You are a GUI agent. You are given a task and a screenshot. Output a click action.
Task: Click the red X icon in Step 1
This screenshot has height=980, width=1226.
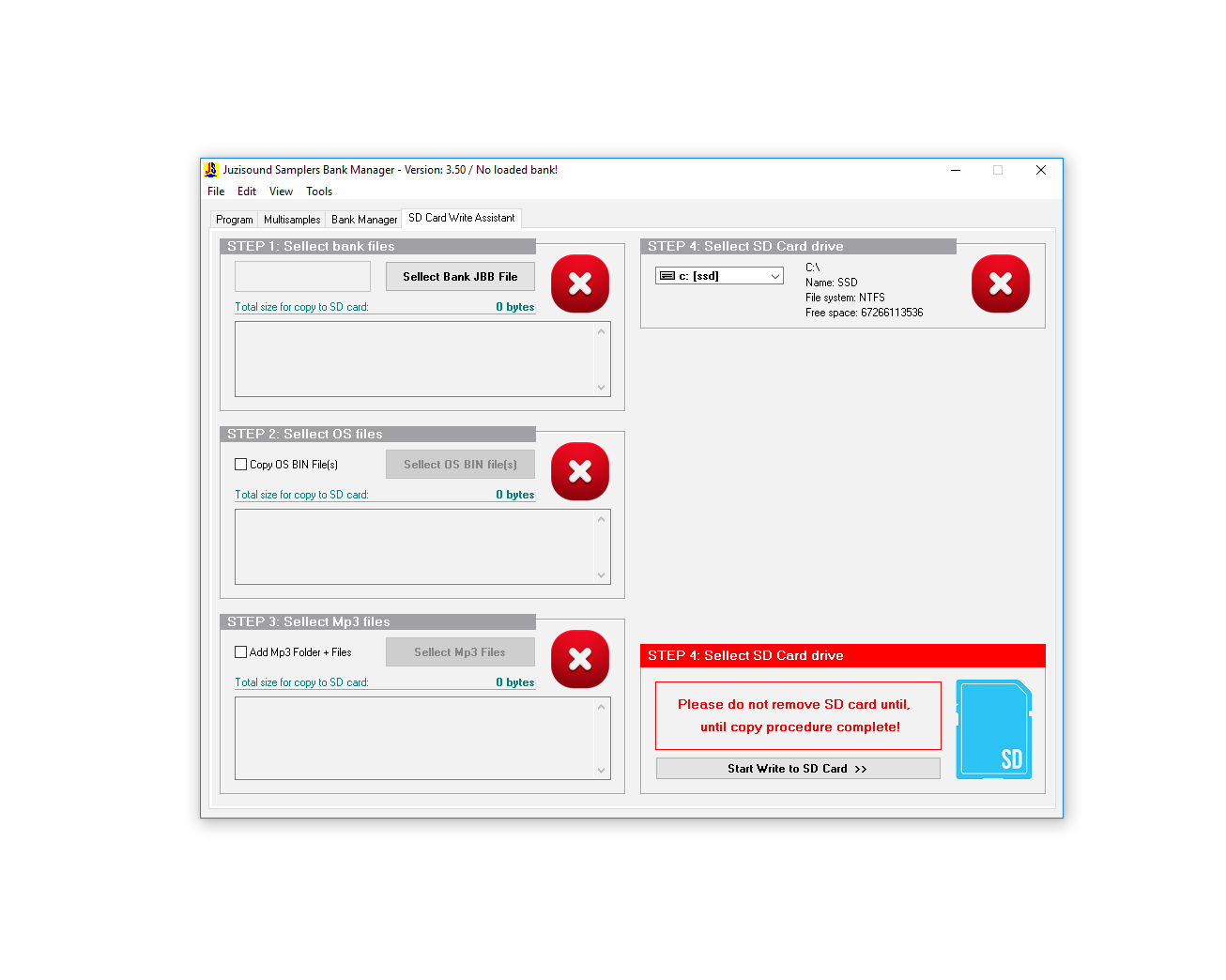click(x=579, y=283)
